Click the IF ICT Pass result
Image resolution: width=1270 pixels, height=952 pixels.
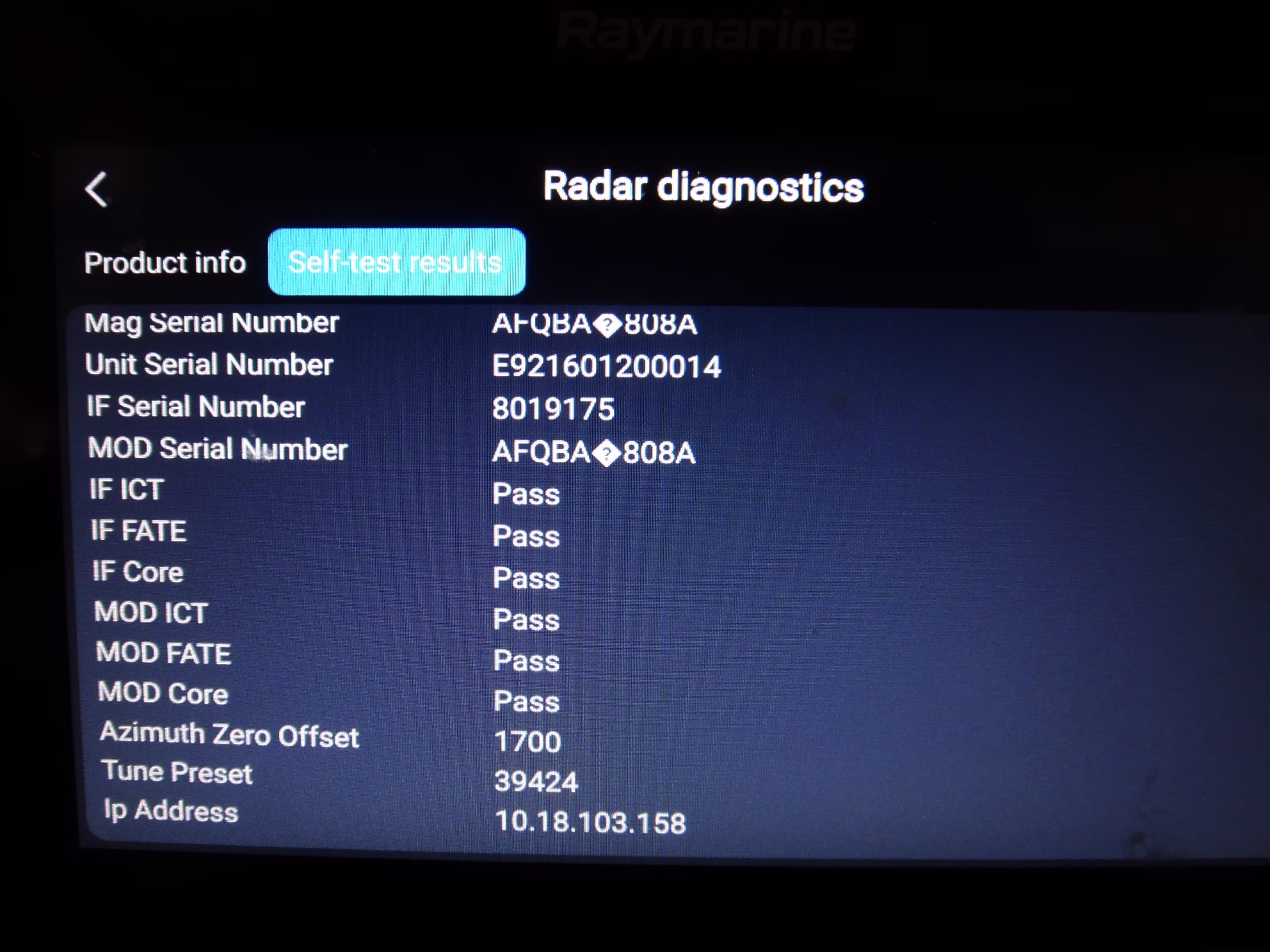(x=526, y=495)
